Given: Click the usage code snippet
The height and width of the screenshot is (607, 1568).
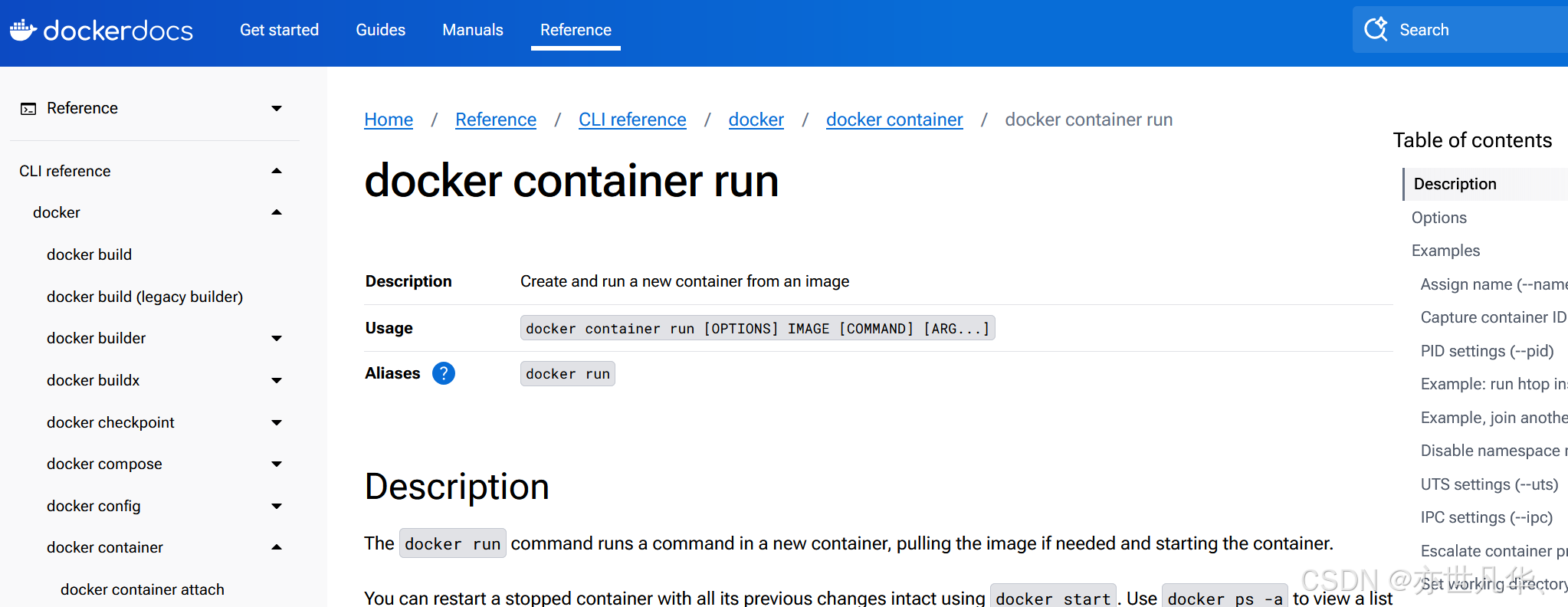Looking at the screenshot, I should (757, 328).
